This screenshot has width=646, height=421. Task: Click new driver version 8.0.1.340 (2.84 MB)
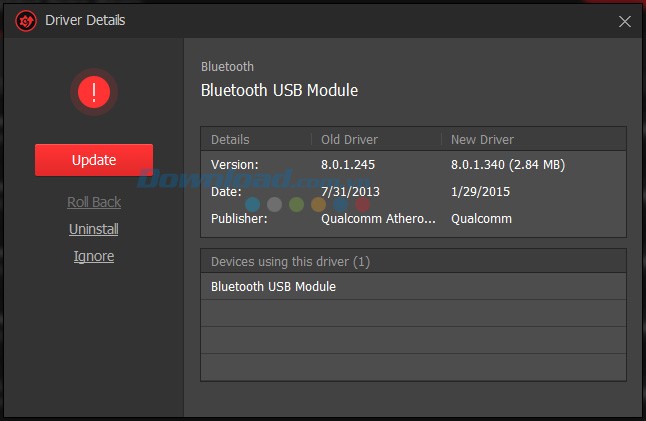pyautogui.click(x=507, y=164)
